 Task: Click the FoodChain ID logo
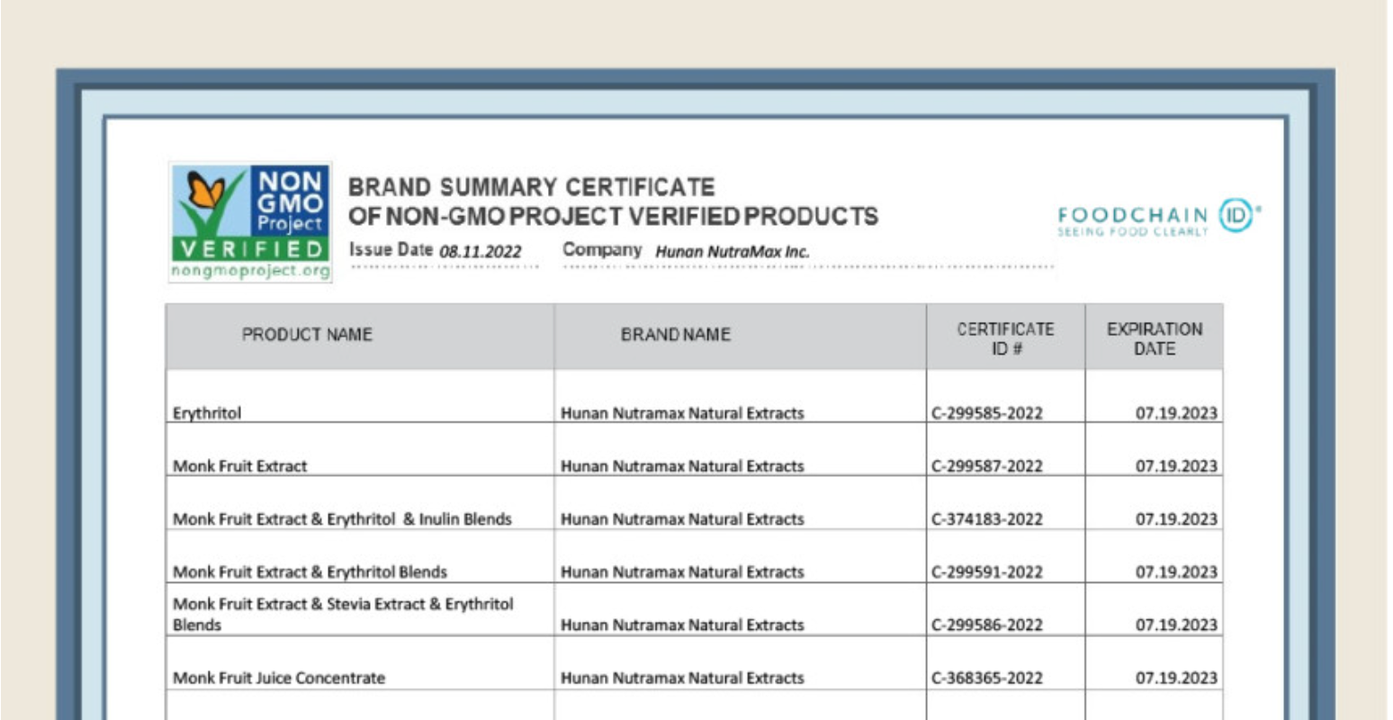pyautogui.click(x=1159, y=217)
